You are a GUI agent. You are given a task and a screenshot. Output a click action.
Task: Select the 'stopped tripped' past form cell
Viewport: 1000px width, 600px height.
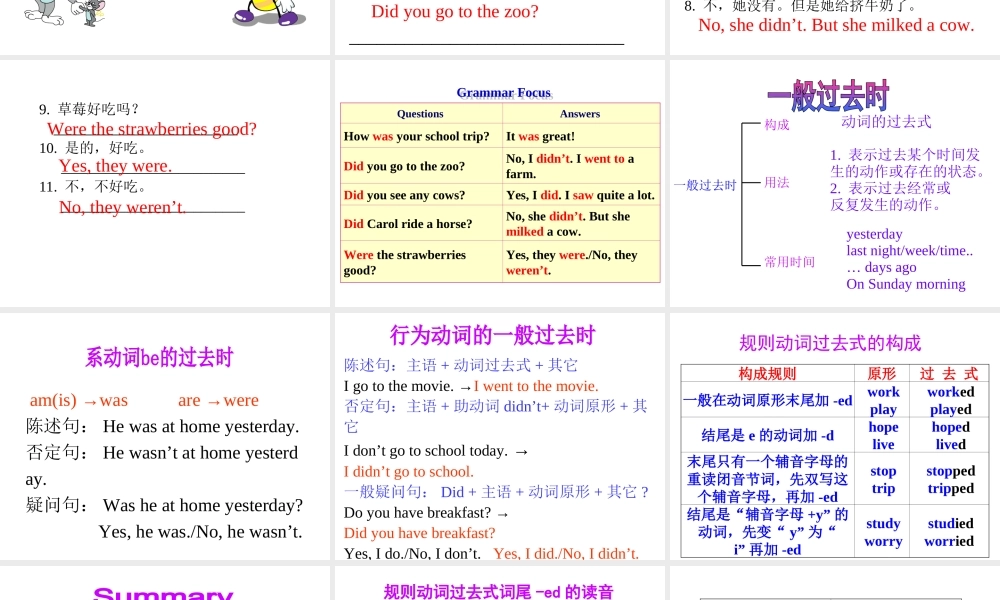tap(950, 479)
